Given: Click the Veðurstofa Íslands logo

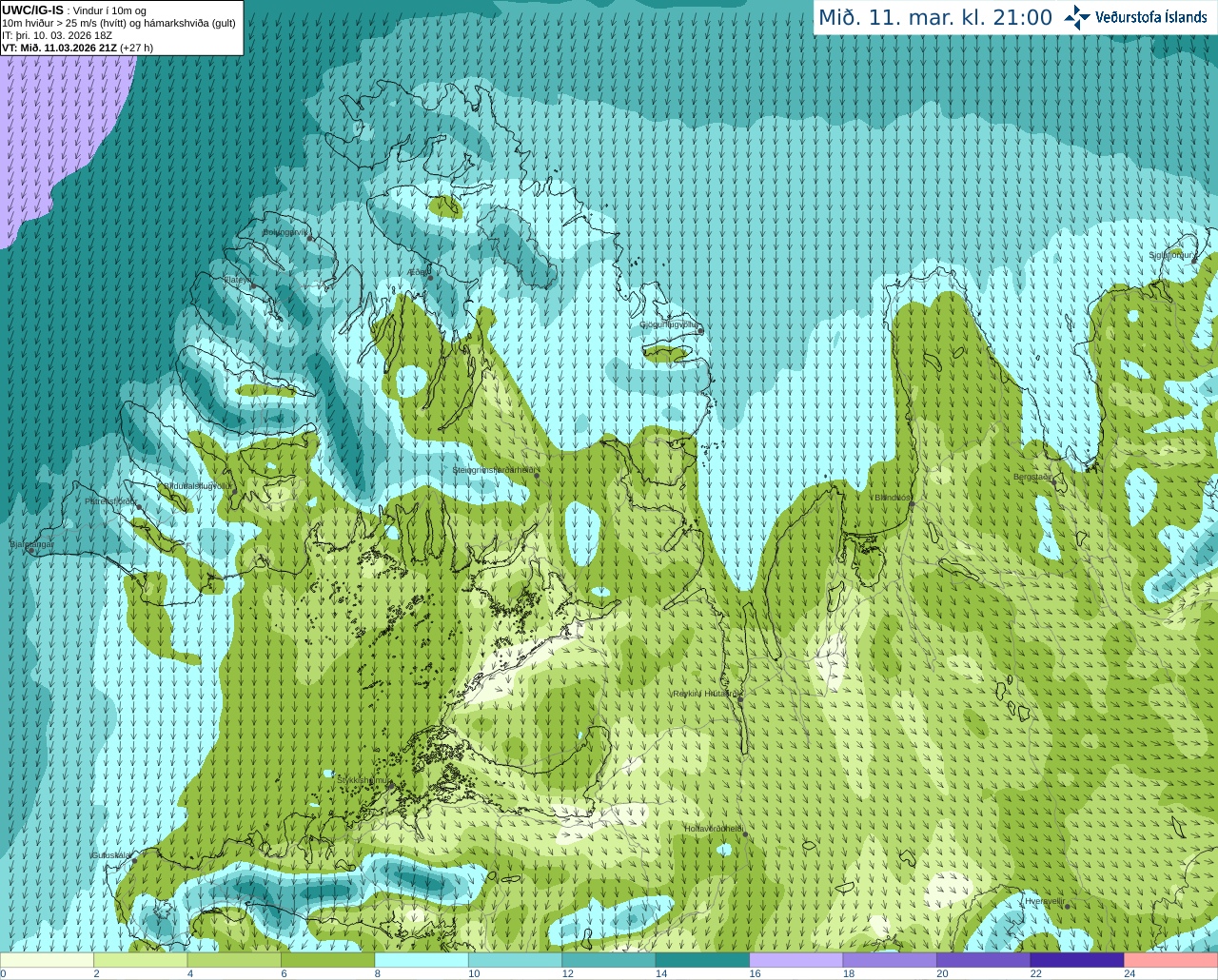Looking at the screenshot, I should [1135, 17].
